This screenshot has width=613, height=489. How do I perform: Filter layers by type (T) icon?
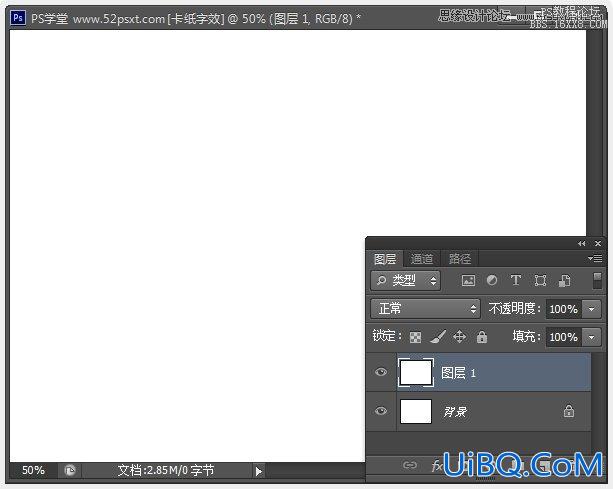[516, 280]
